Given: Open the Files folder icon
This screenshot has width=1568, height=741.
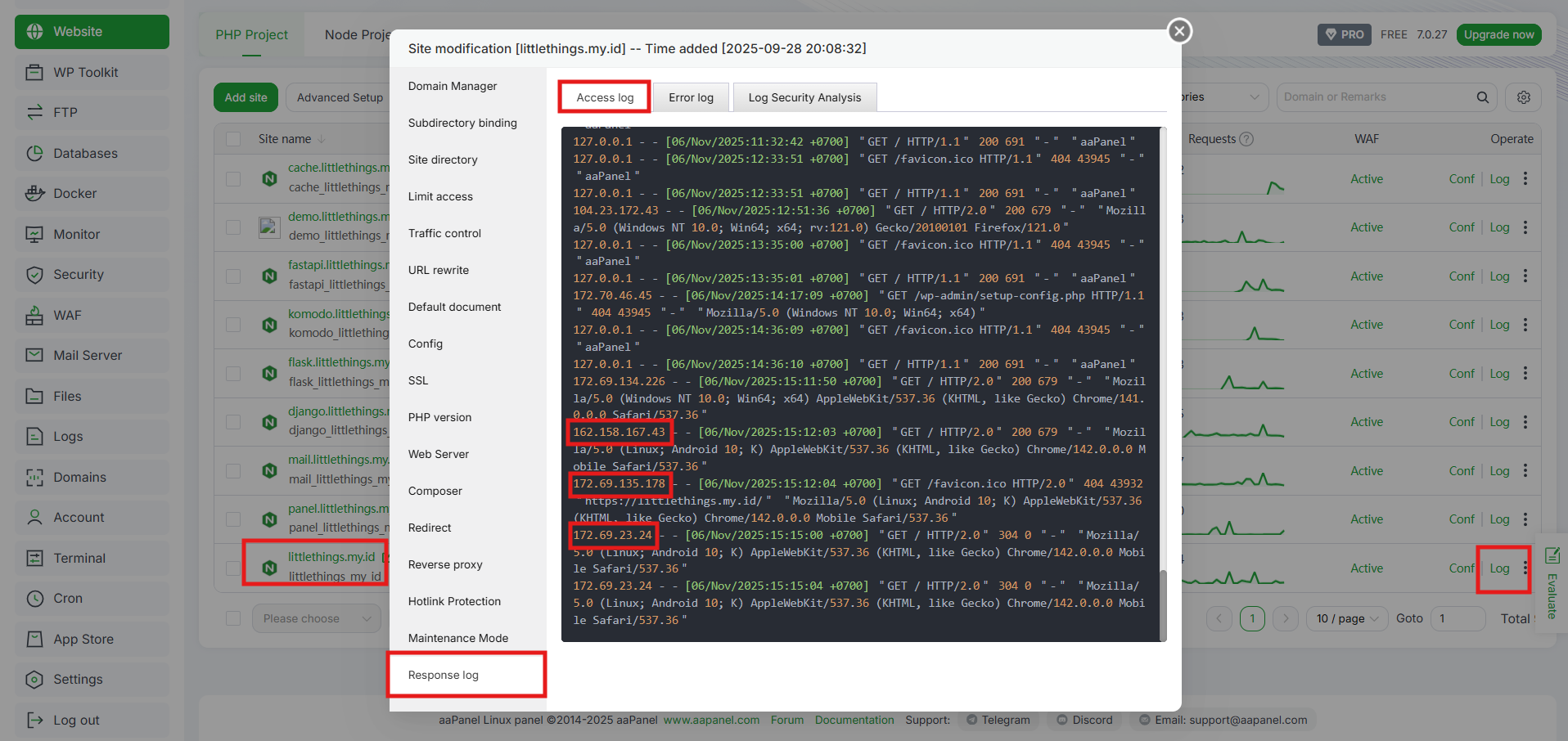Looking at the screenshot, I should pos(34,396).
